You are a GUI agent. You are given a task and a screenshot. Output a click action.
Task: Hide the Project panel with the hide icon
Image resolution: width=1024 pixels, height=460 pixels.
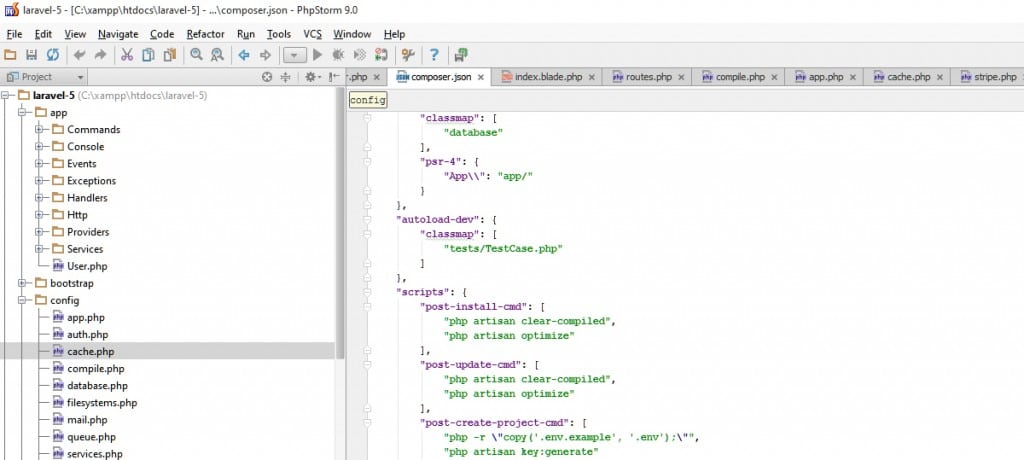(x=334, y=77)
